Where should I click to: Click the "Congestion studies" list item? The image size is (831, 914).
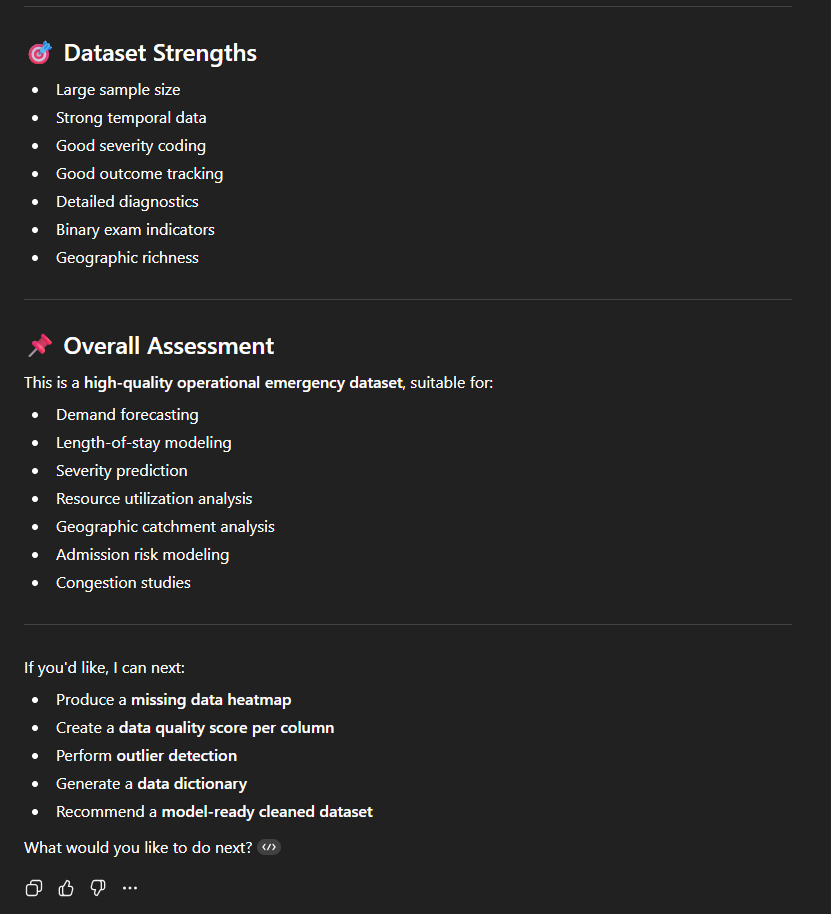pyautogui.click(x=123, y=583)
